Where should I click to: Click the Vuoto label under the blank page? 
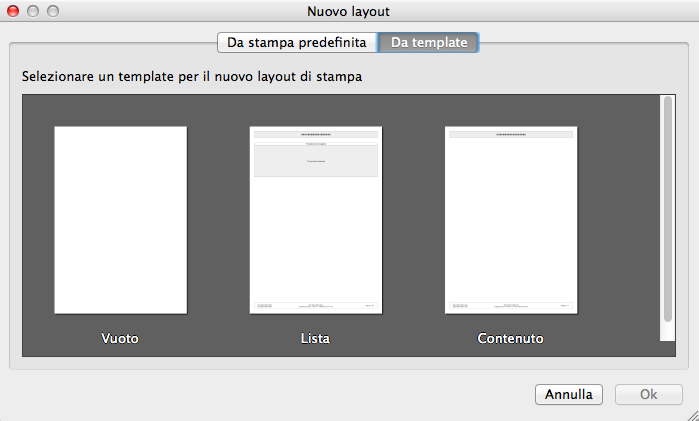tap(120, 339)
